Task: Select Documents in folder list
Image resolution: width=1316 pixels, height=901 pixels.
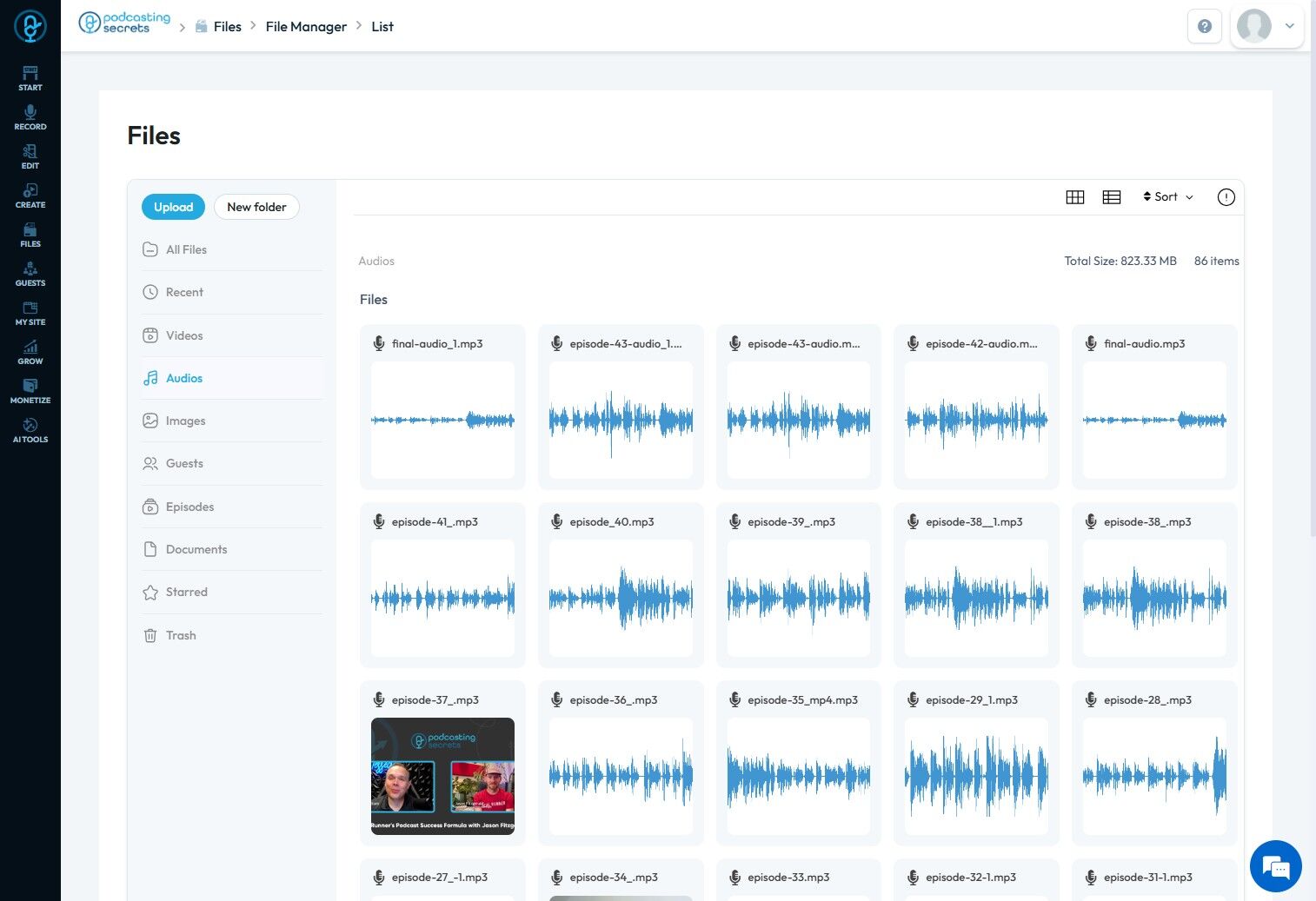Action: pyautogui.click(x=232, y=549)
